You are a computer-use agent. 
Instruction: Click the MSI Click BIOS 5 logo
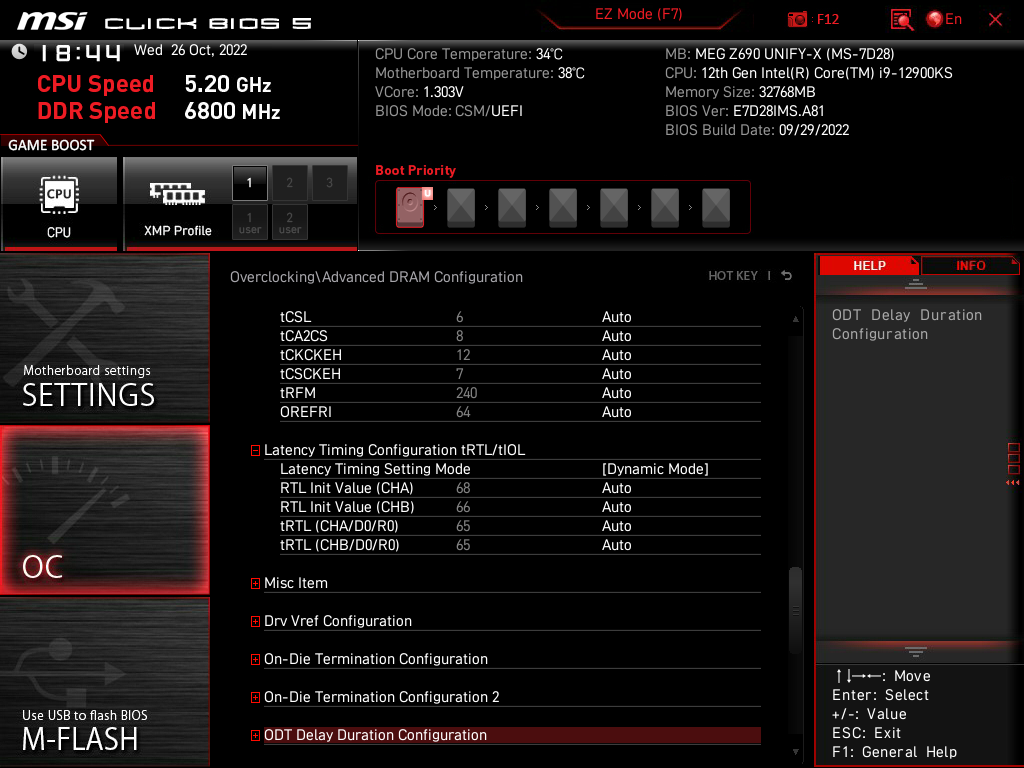[164, 22]
